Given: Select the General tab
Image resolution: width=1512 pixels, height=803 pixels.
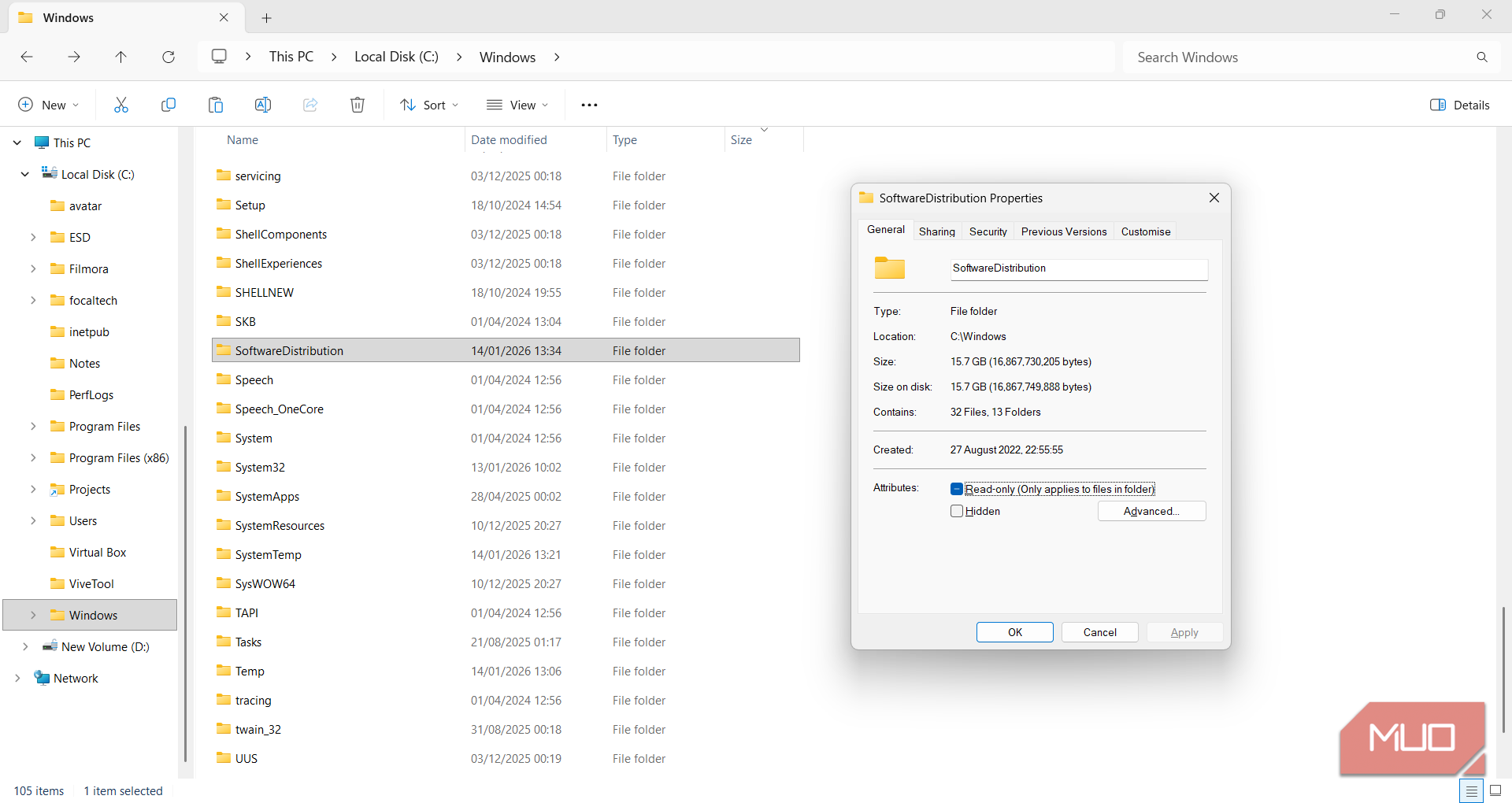Looking at the screenshot, I should point(886,230).
